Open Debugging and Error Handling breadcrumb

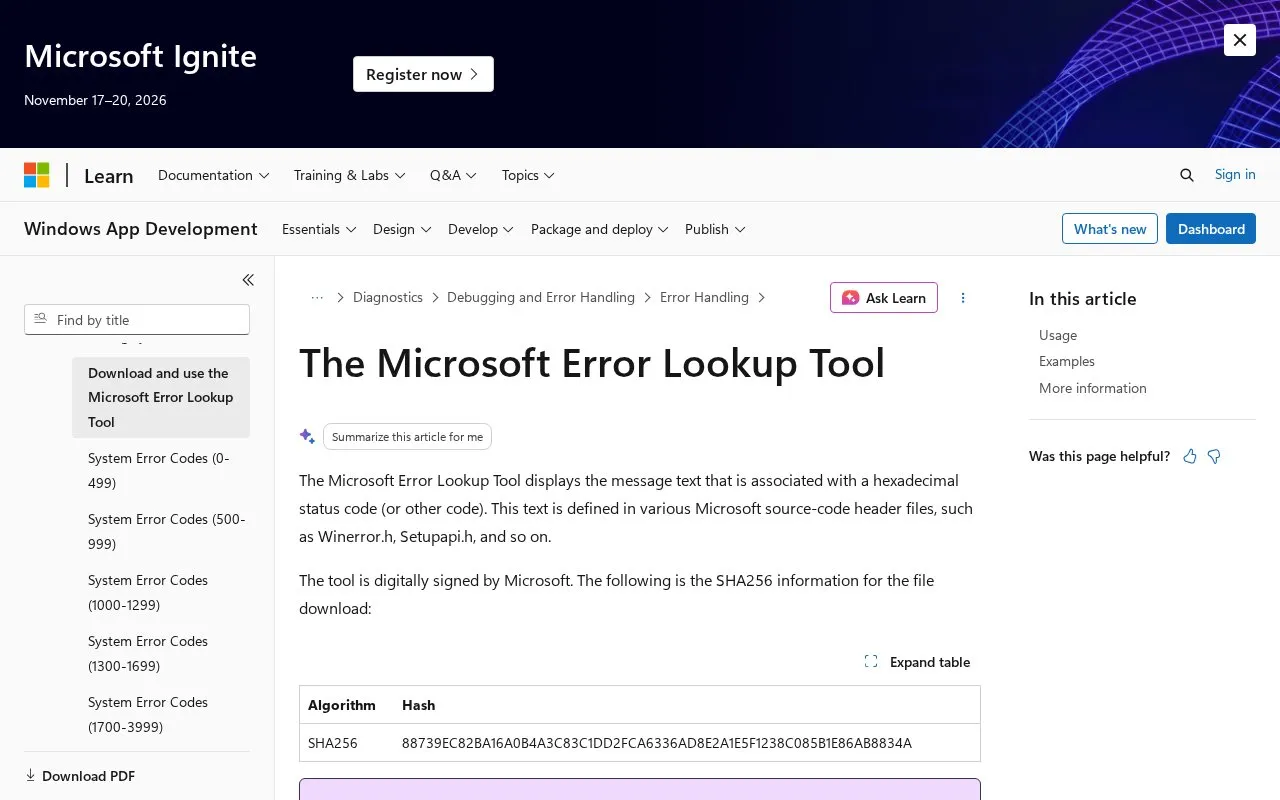(x=541, y=297)
